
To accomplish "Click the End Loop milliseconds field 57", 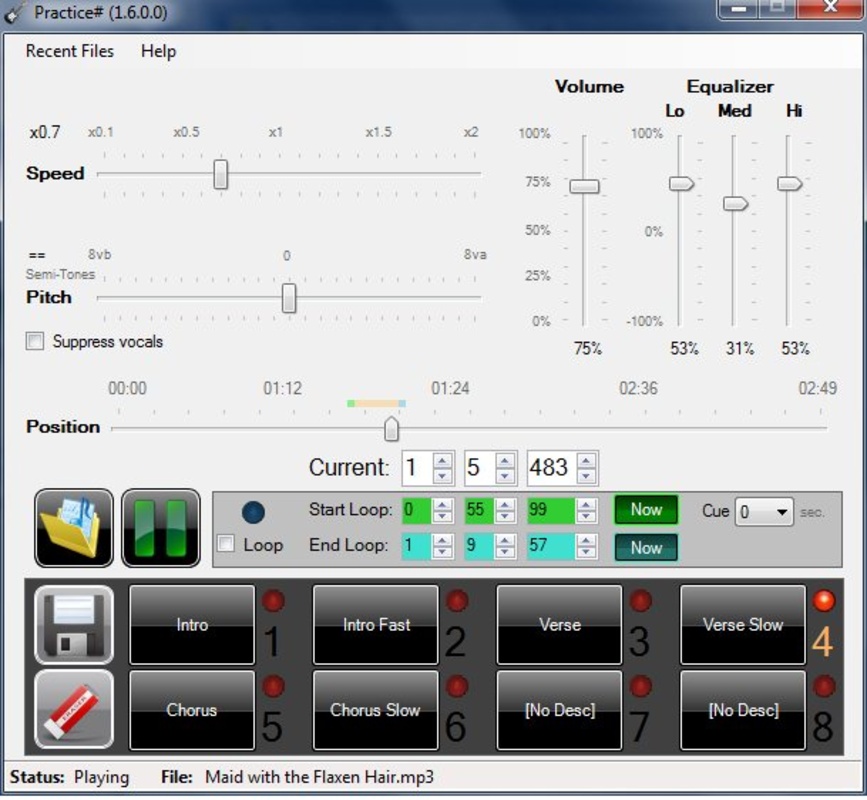I will pos(552,546).
